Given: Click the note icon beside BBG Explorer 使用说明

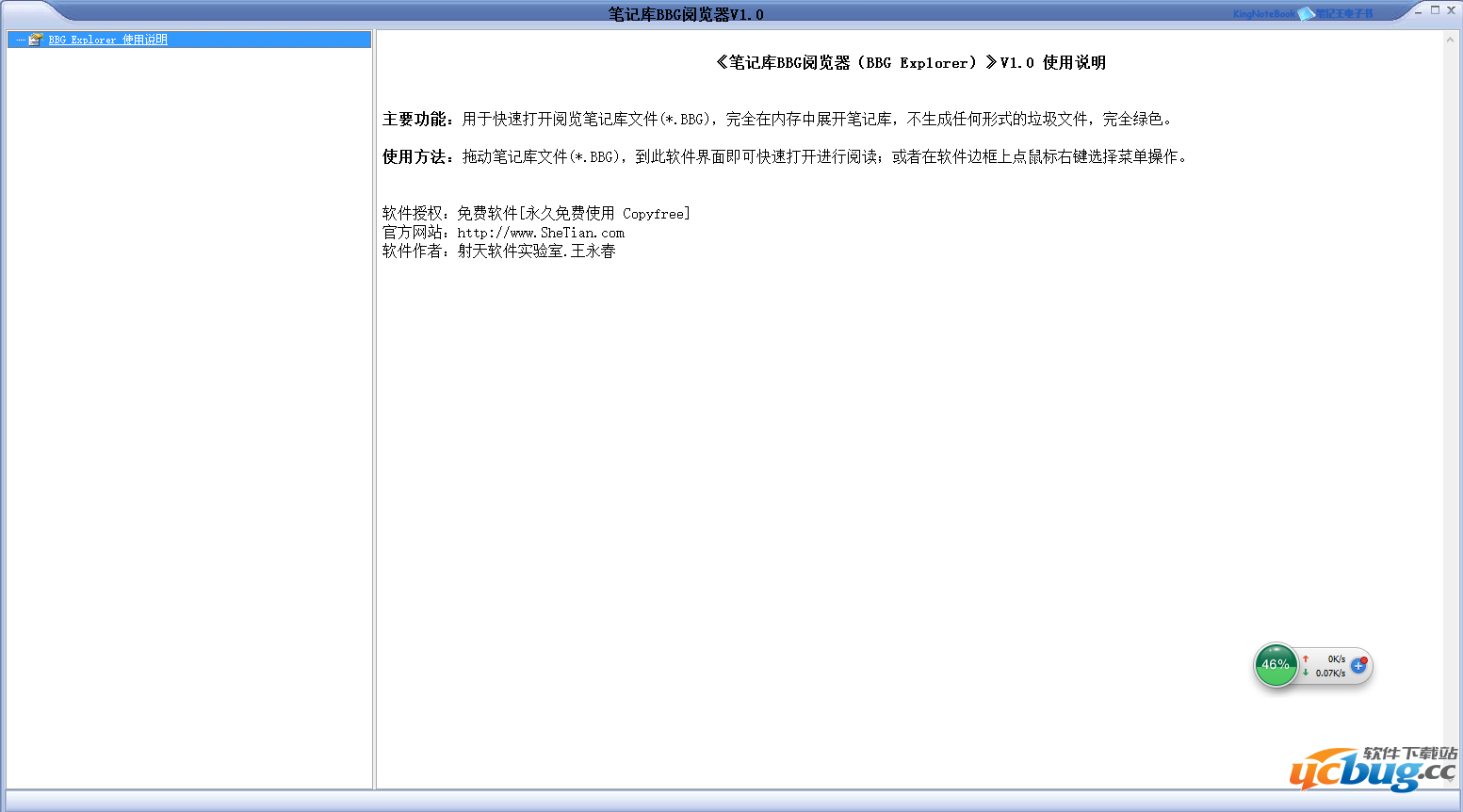Looking at the screenshot, I should point(36,40).
